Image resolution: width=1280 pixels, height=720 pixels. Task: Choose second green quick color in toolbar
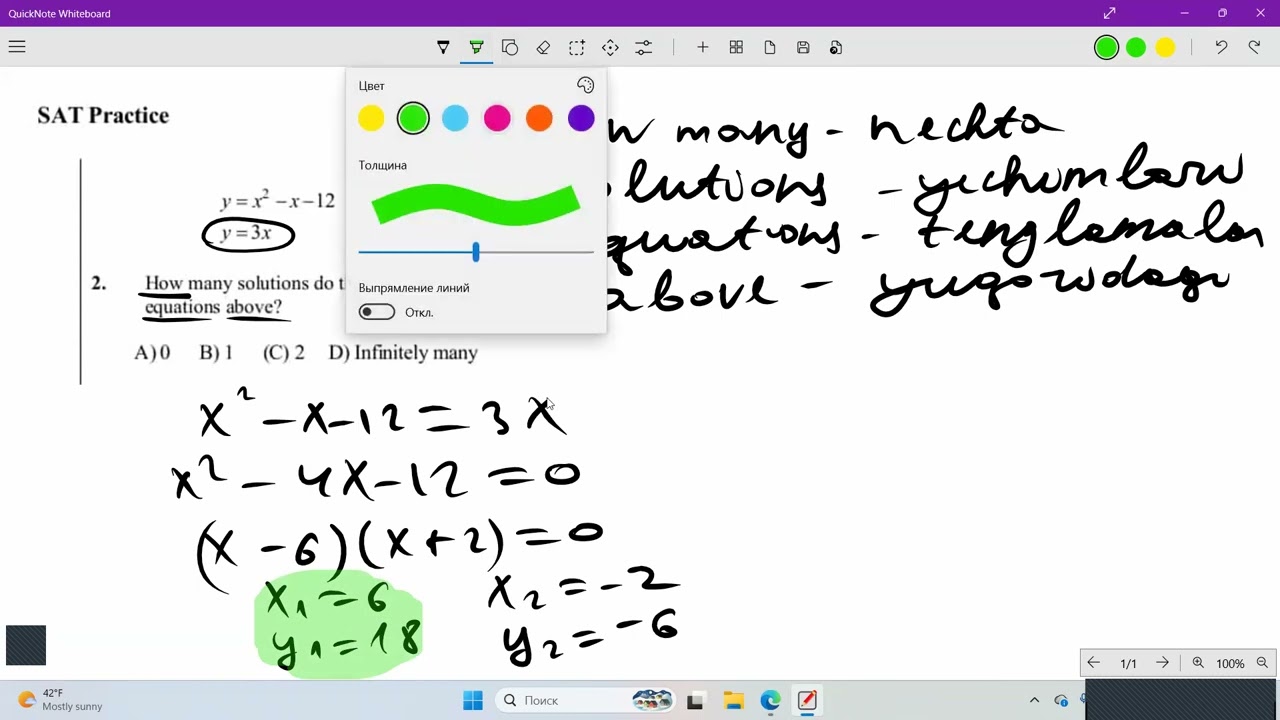pyautogui.click(x=1136, y=47)
